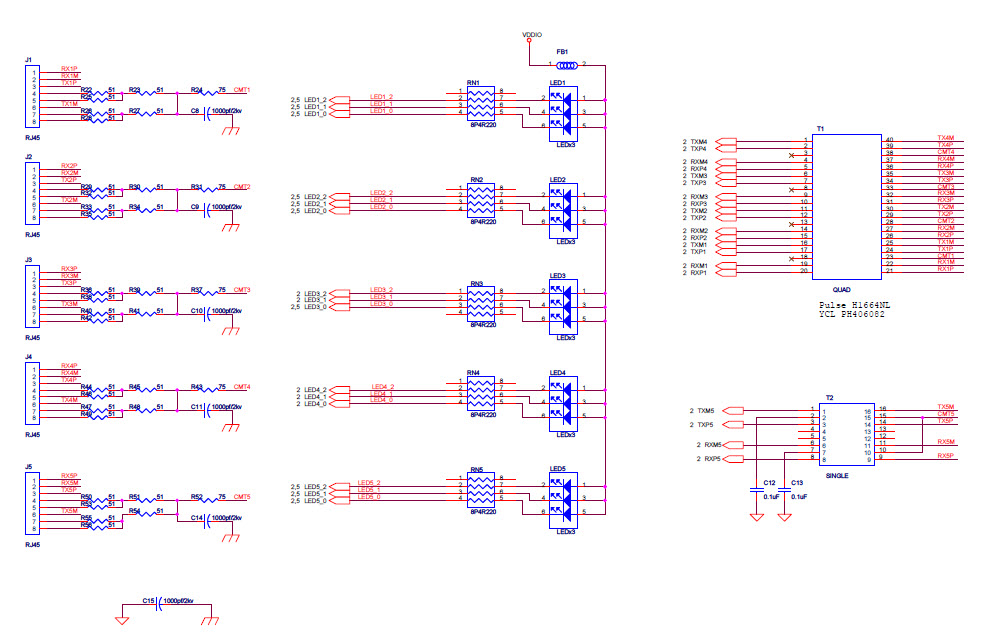Click the C12 capacitor symbol
Viewport: 1008px width, 635px height.
coord(756,491)
